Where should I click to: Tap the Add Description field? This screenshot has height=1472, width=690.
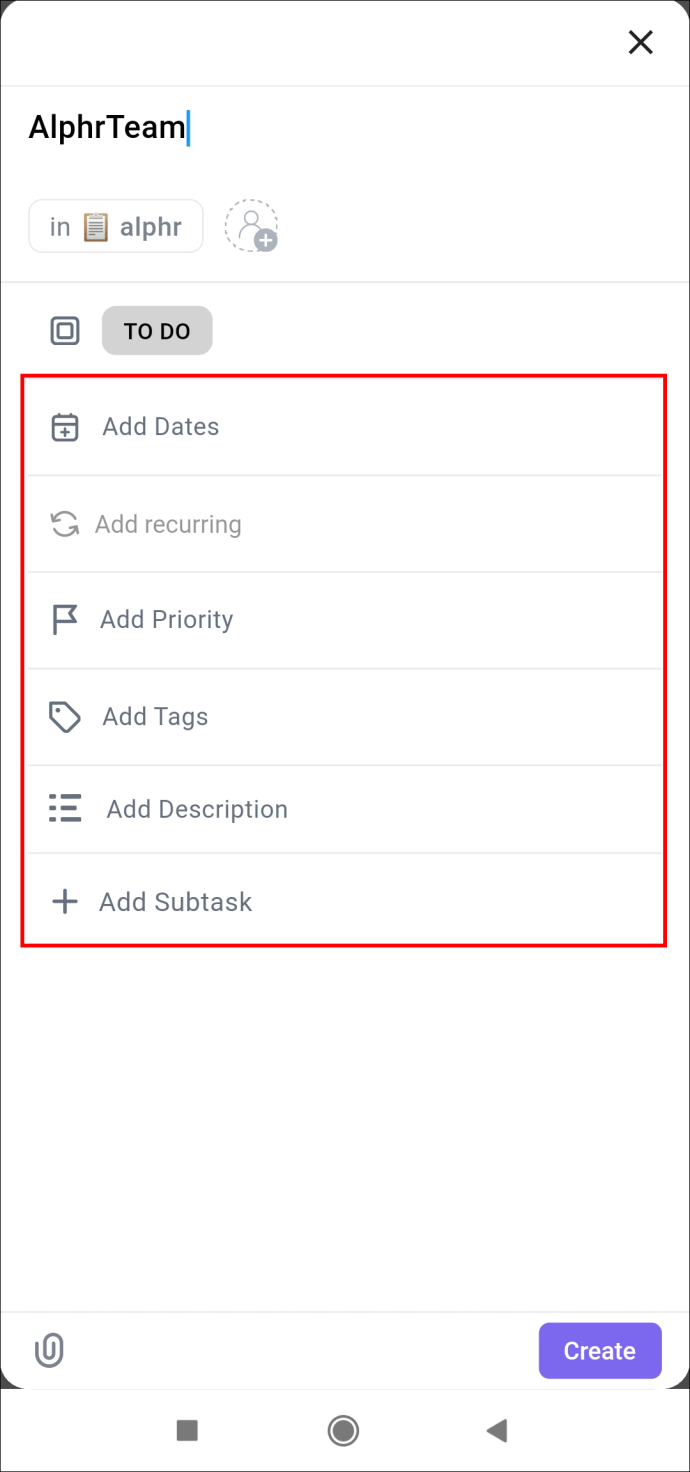(x=345, y=809)
